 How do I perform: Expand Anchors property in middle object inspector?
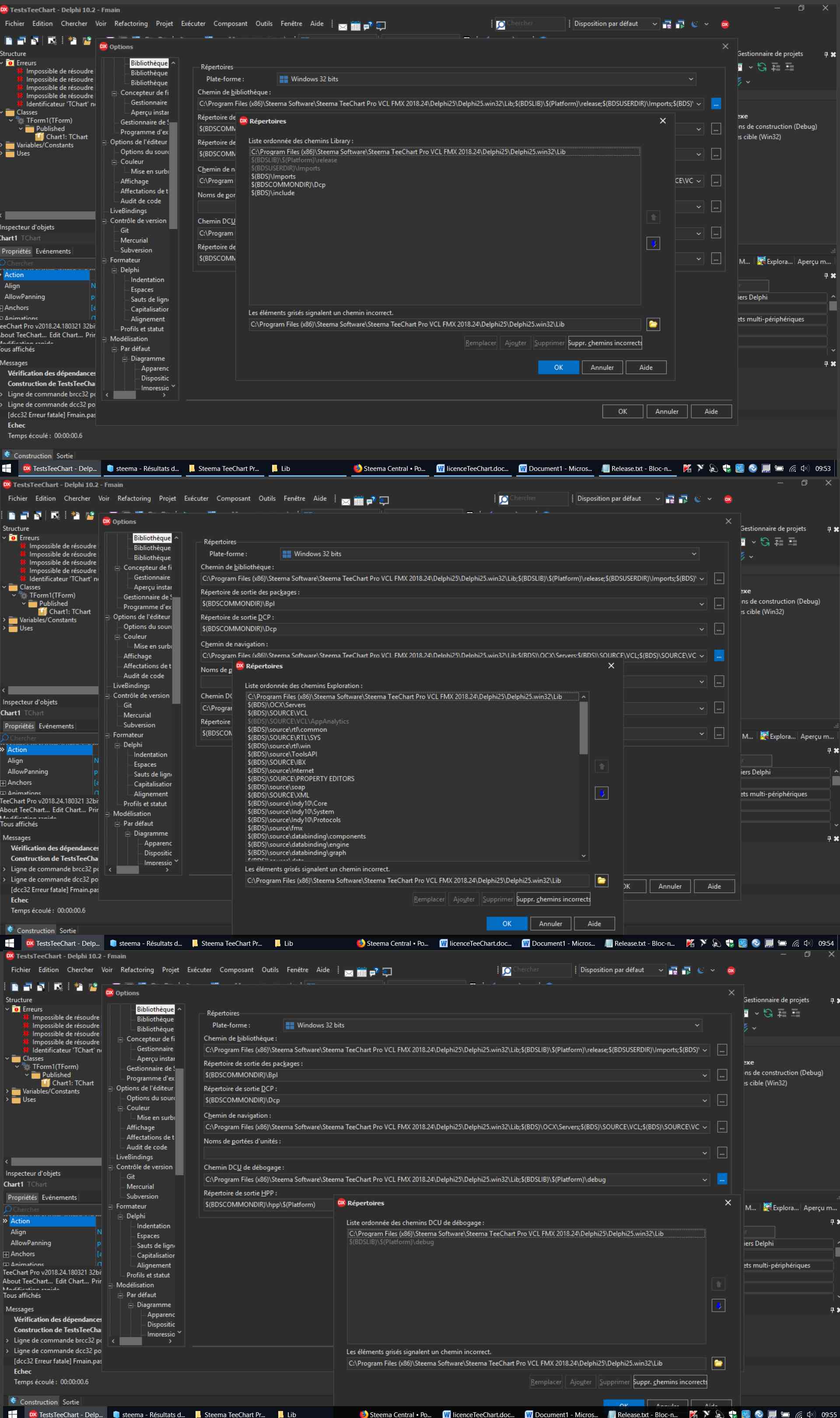[3, 783]
